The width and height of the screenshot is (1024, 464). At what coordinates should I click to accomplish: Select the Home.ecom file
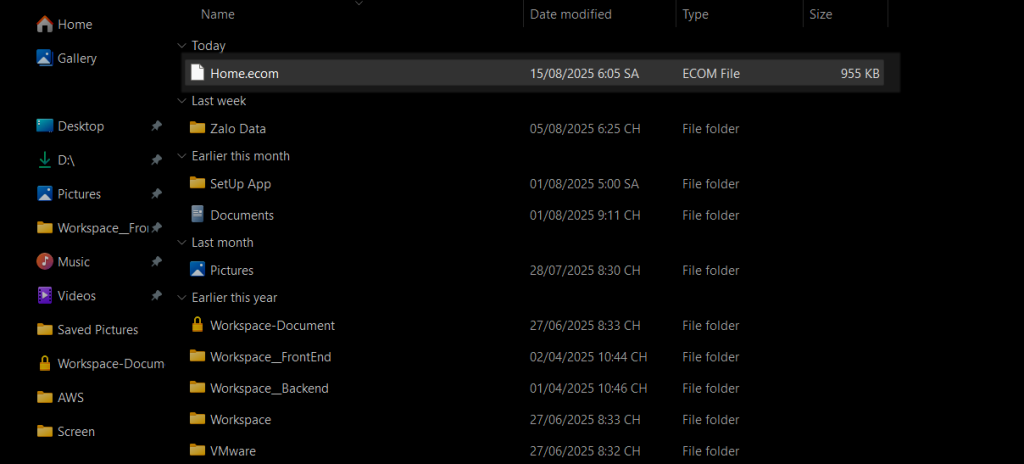pyautogui.click(x=534, y=74)
